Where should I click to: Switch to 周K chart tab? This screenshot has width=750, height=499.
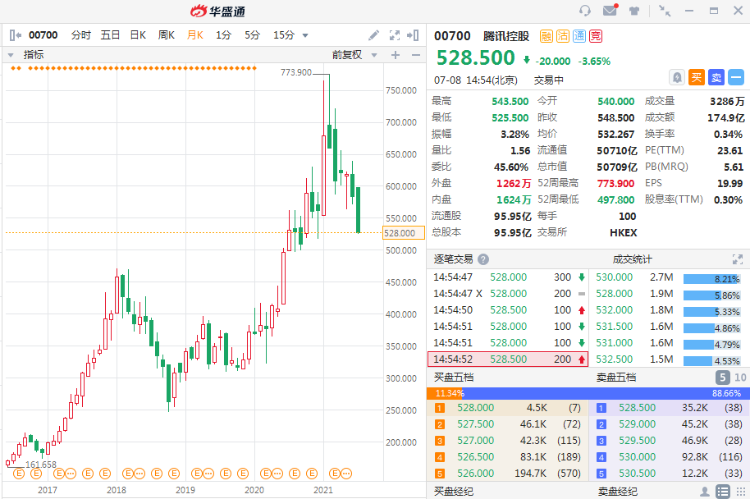(166, 35)
